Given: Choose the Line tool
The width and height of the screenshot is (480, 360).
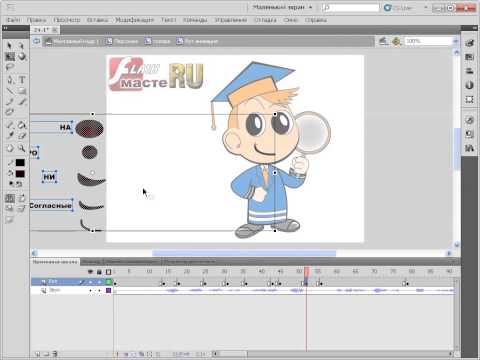Looking at the screenshot, I should pyautogui.click(x=10, y=91).
